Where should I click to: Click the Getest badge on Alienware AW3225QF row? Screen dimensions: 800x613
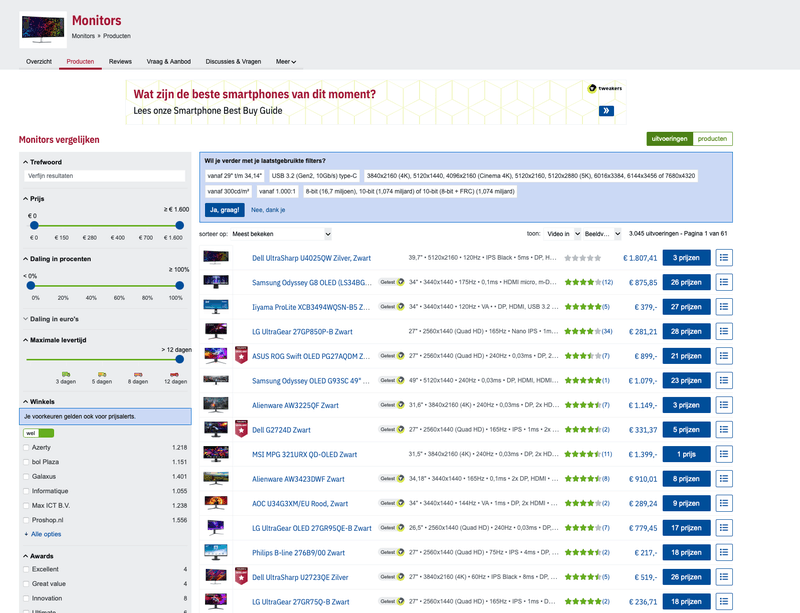[391, 405]
